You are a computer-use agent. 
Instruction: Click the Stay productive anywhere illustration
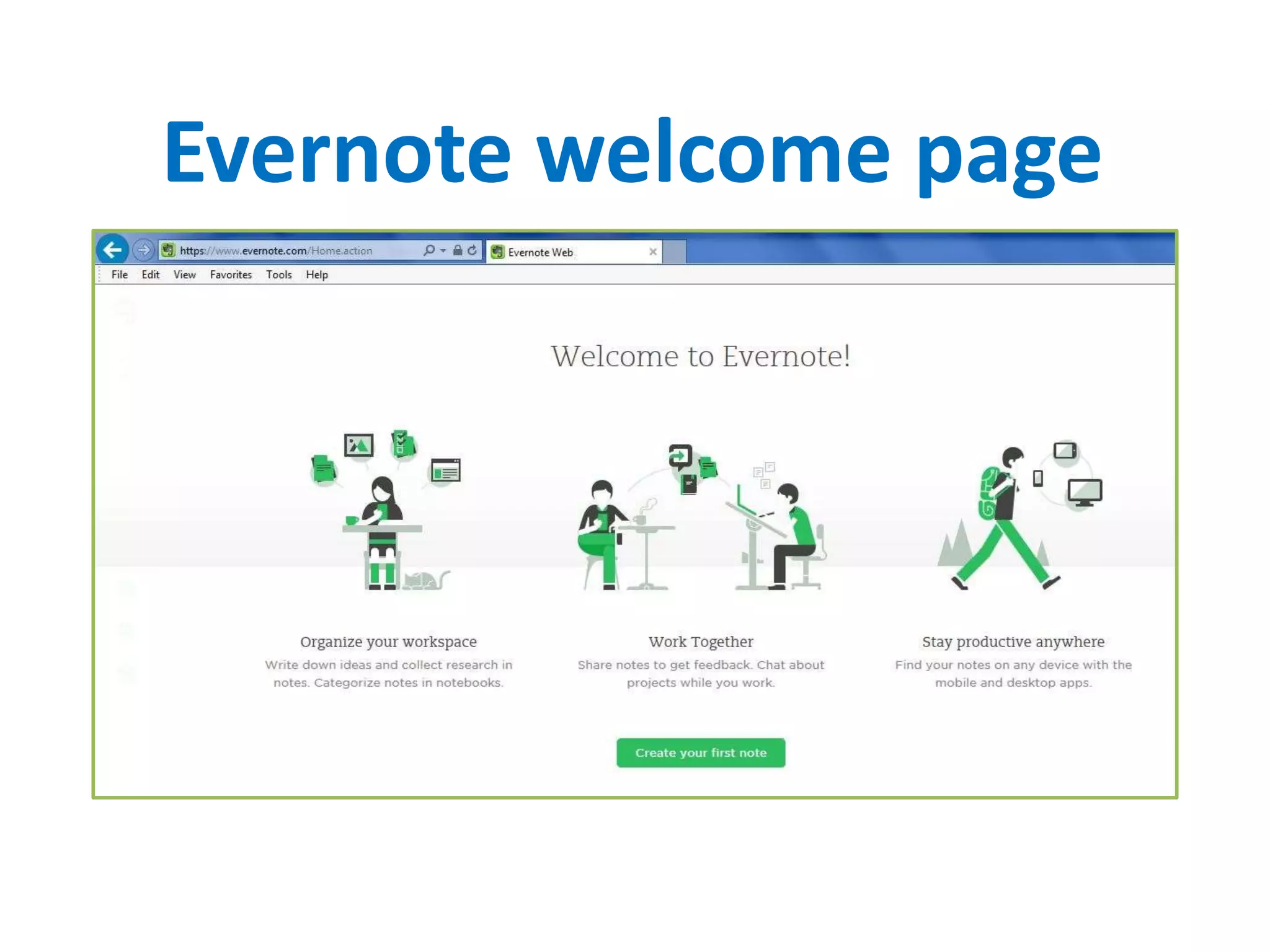(1019, 516)
